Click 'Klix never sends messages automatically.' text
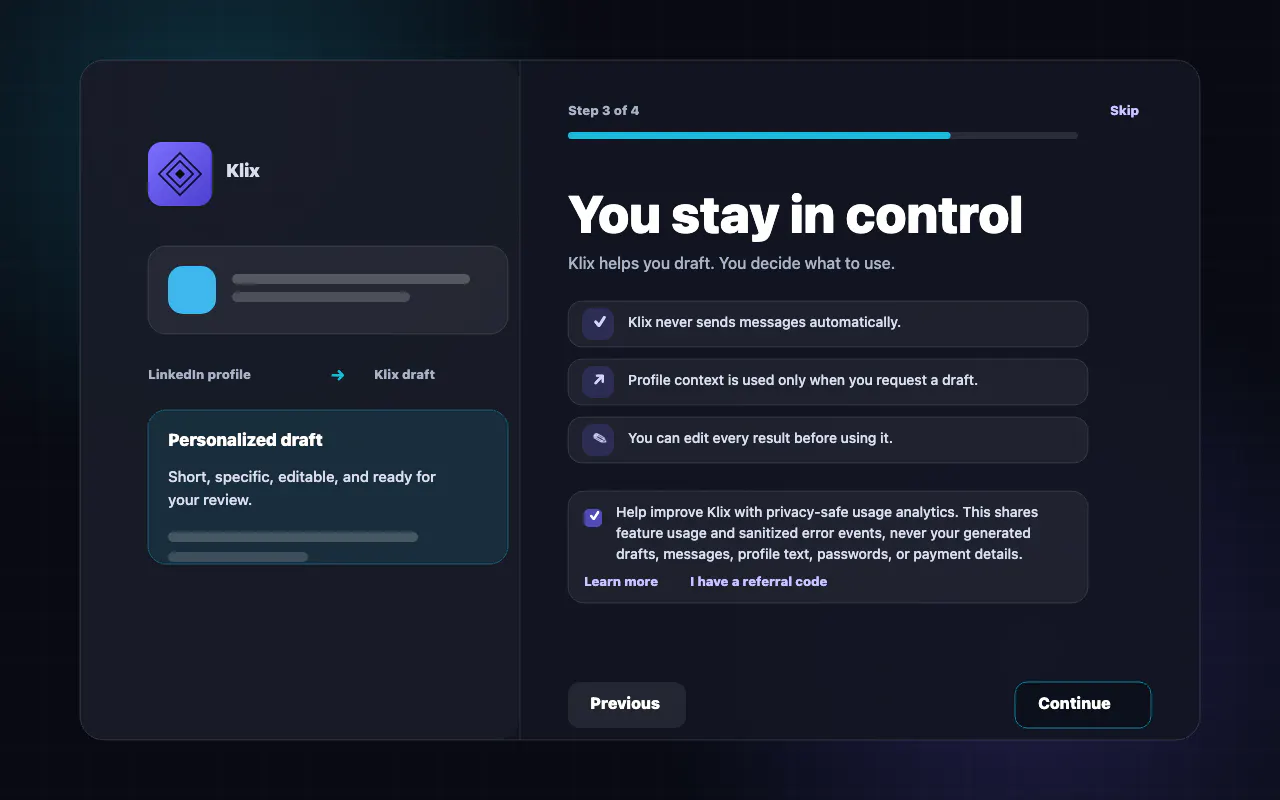Viewport: 1280px width, 800px height. [x=764, y=322]
